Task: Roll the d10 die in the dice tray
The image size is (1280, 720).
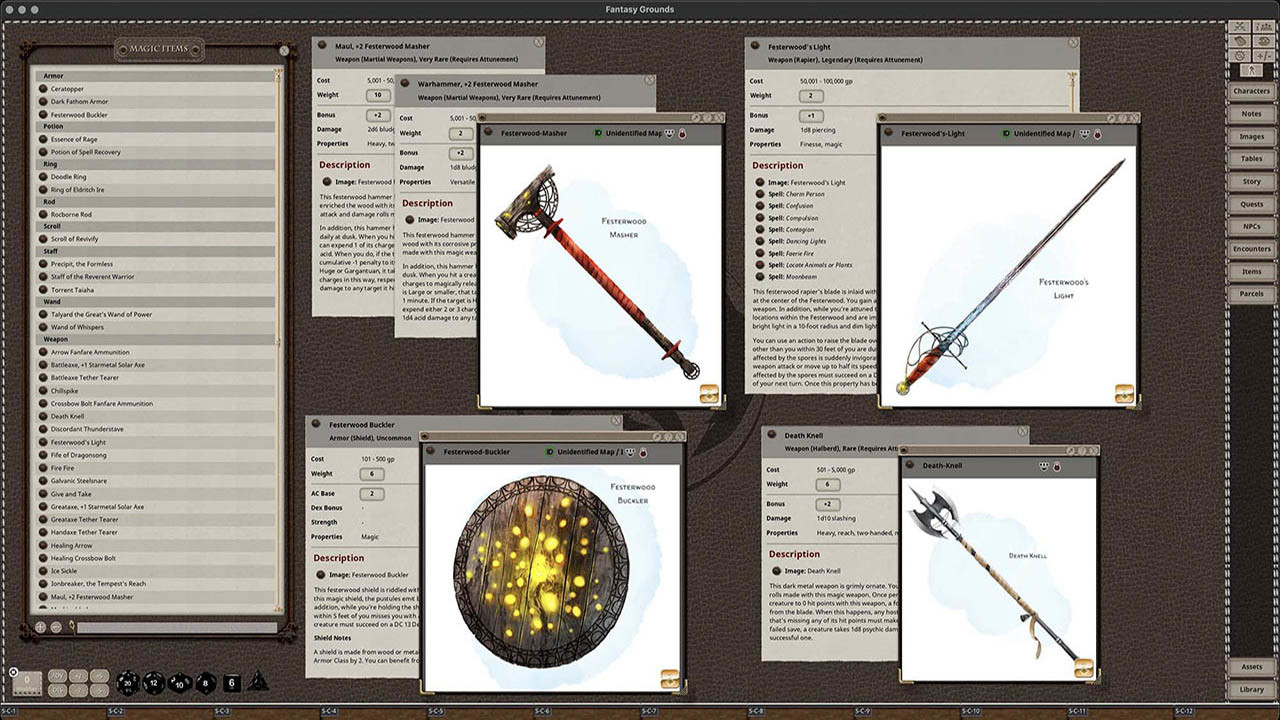Action: coord(179,684)
